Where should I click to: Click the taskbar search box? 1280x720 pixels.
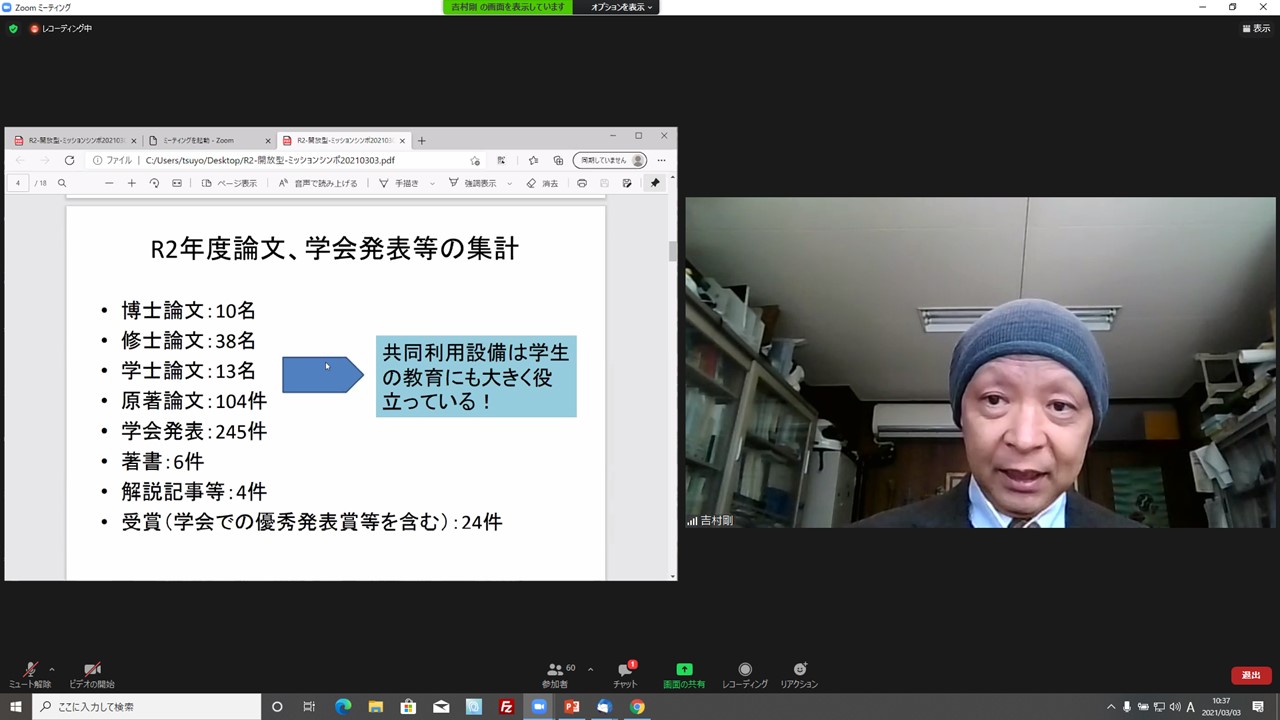click(x=146, y=706)
